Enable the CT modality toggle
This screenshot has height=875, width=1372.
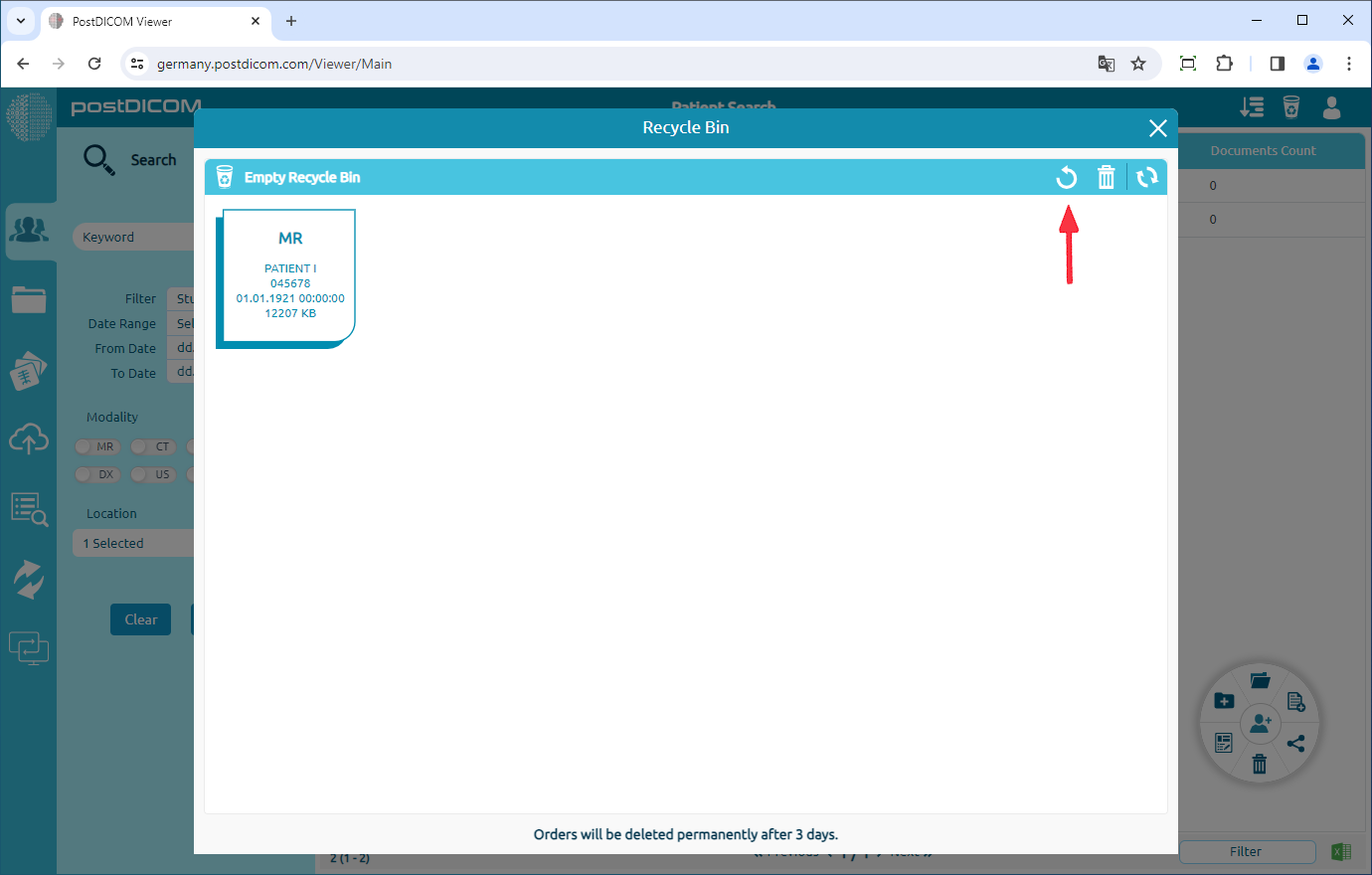point(152,446)
